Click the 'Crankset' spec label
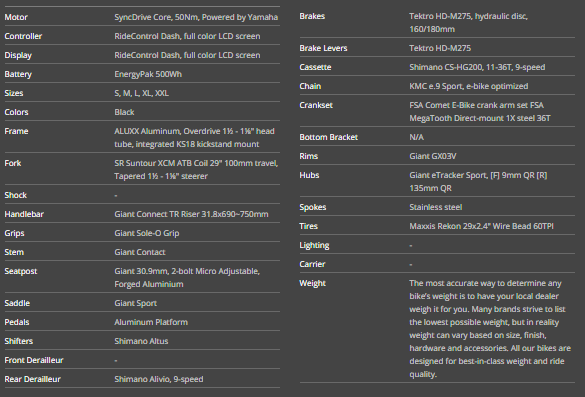The height and width of the screenshot is (397, 585). 316,105
